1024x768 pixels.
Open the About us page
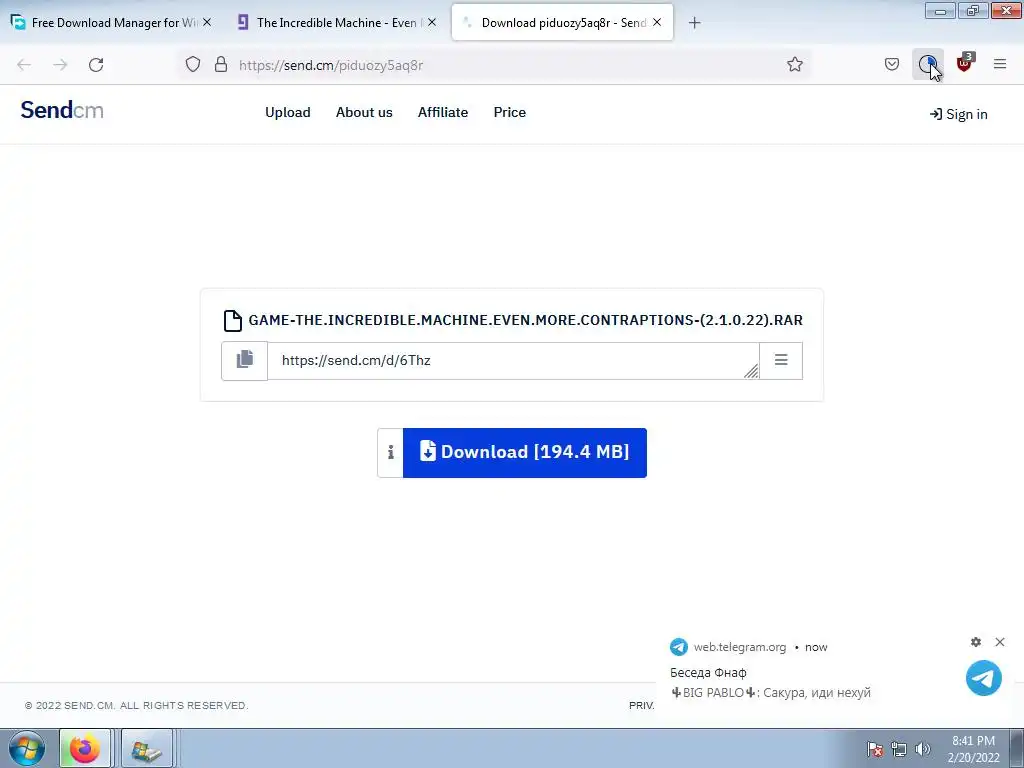click(364, 112)
